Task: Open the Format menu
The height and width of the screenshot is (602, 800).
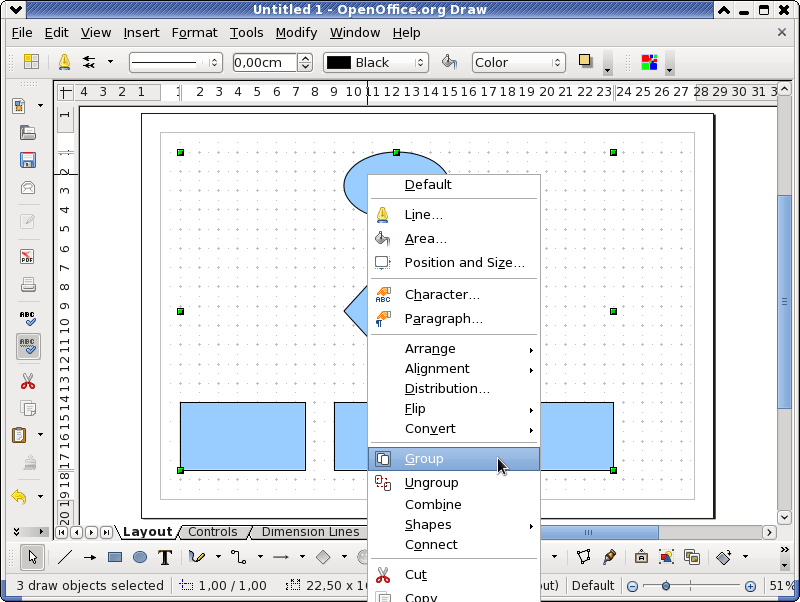Action: click(194, 33)
